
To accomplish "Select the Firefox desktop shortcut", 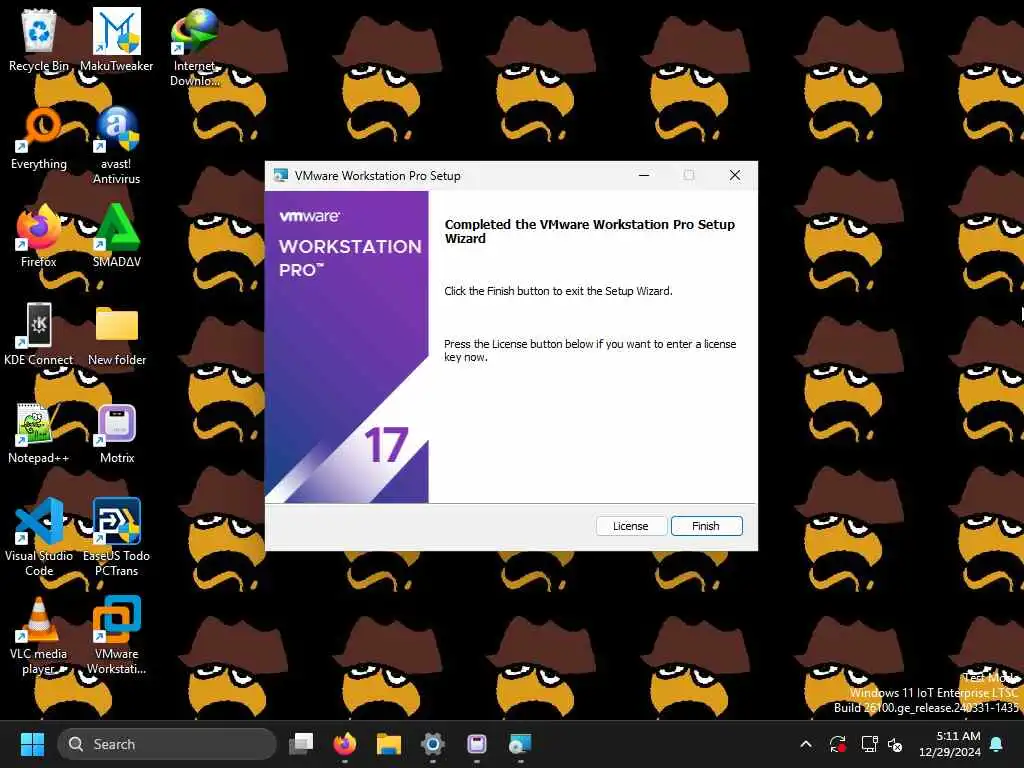I will pos(39,236).
